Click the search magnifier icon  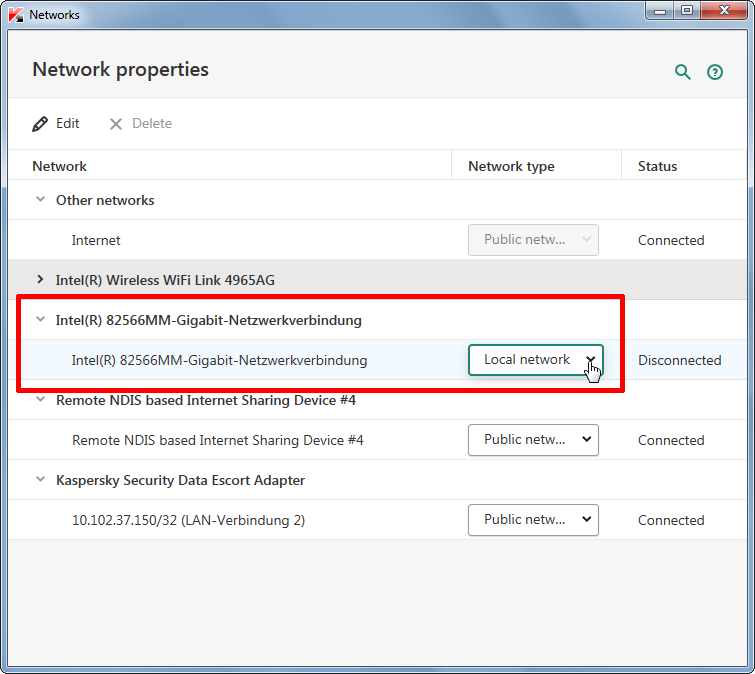683,72
